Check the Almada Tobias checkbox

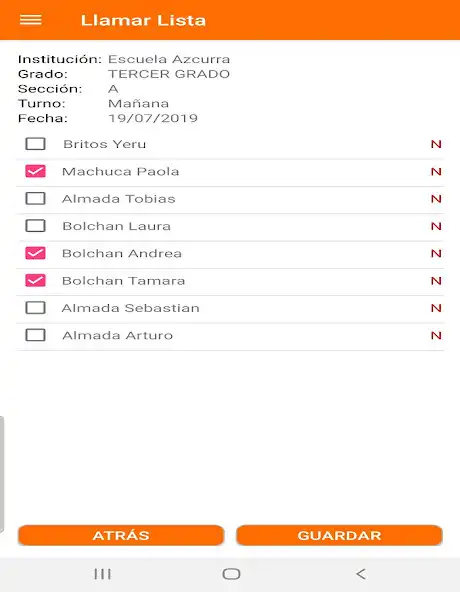(x=36, y=199)
